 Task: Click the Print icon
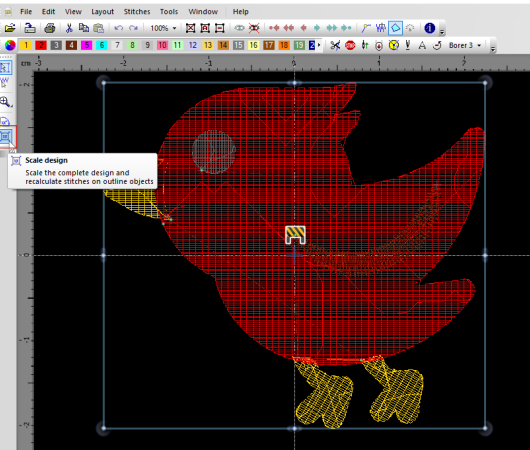(50, 28)
